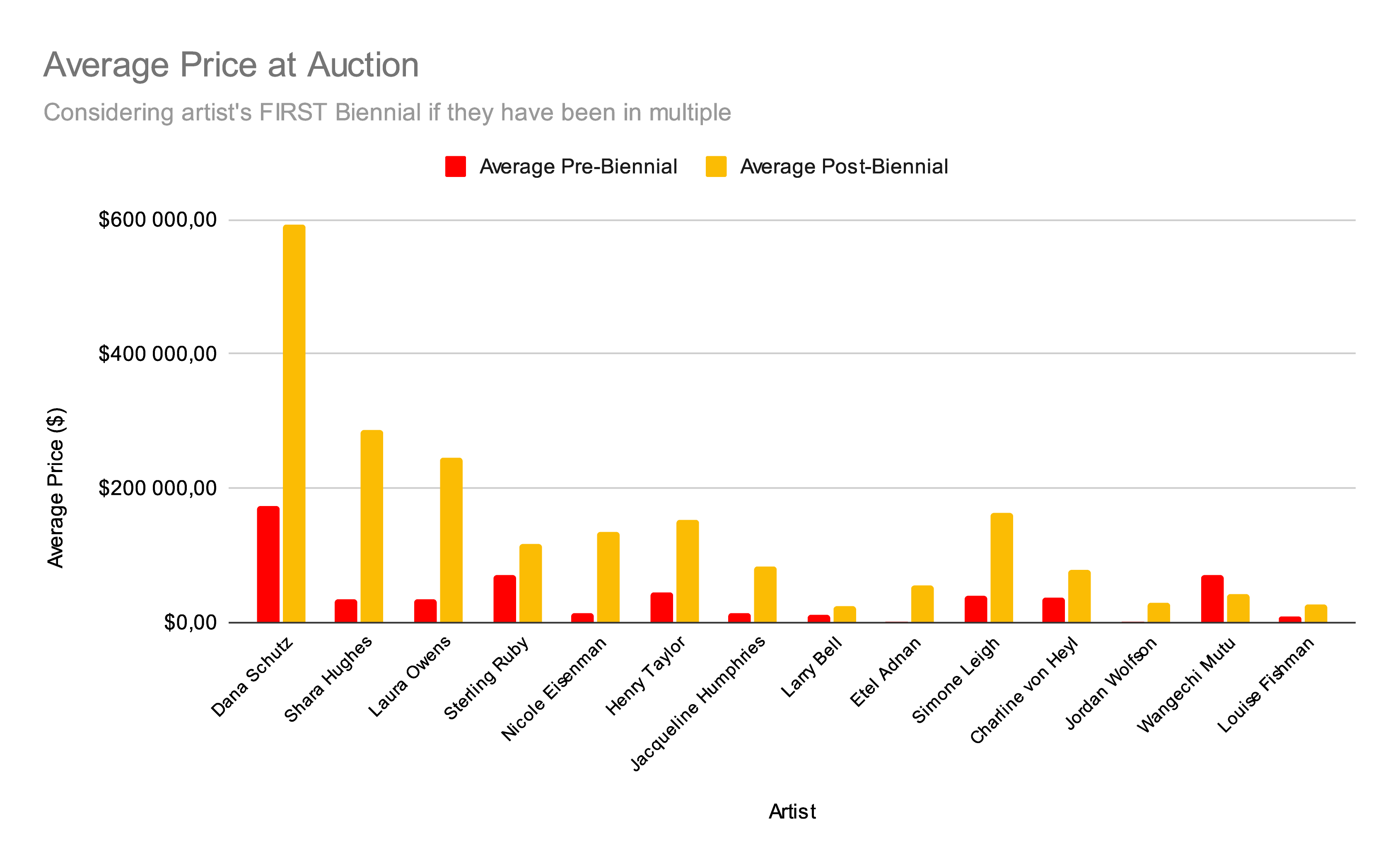Click the subtitle about artist's FIRST Biennial

tap(387, 112)
